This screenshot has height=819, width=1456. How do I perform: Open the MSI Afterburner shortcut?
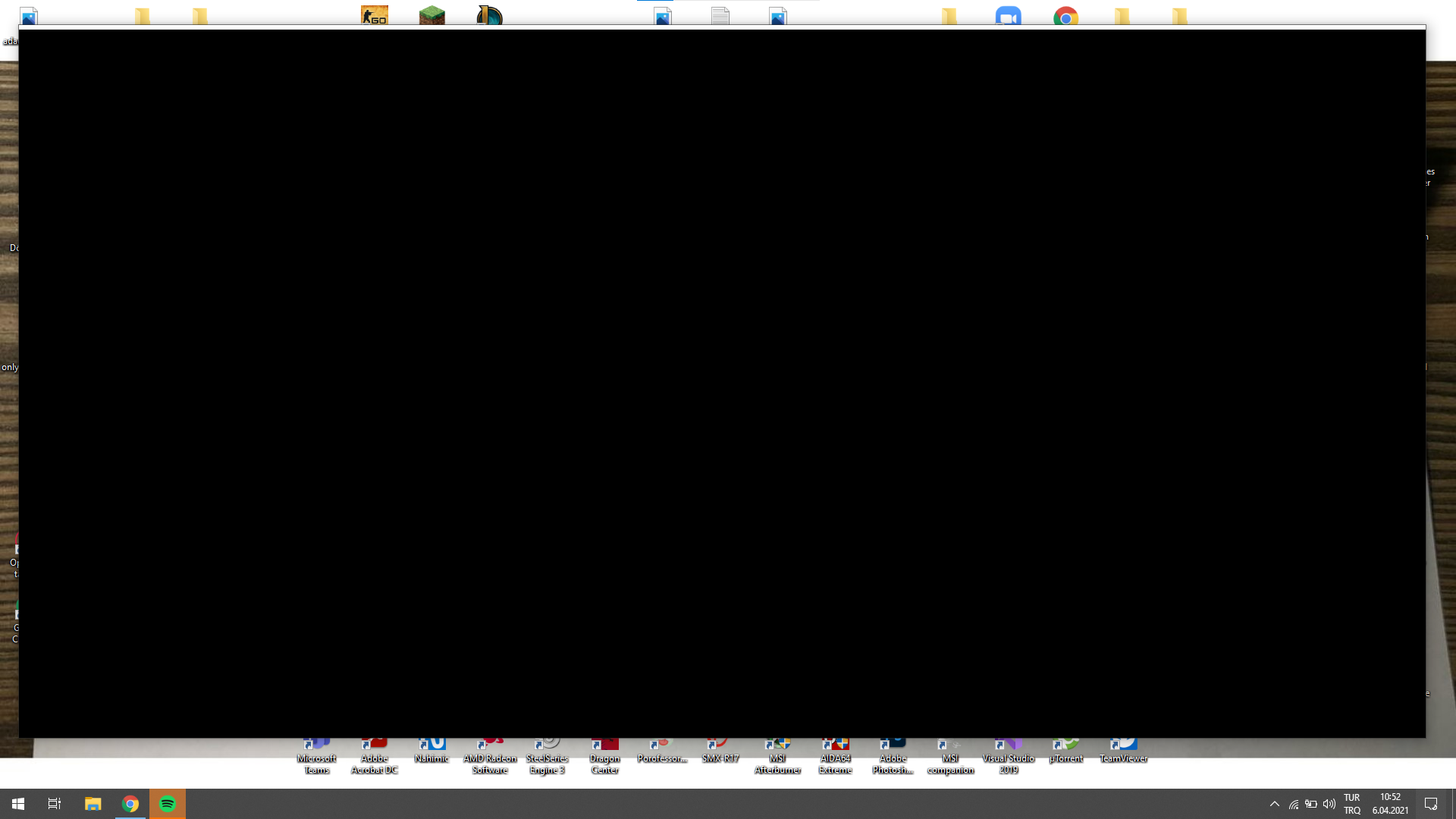point(777,759)
